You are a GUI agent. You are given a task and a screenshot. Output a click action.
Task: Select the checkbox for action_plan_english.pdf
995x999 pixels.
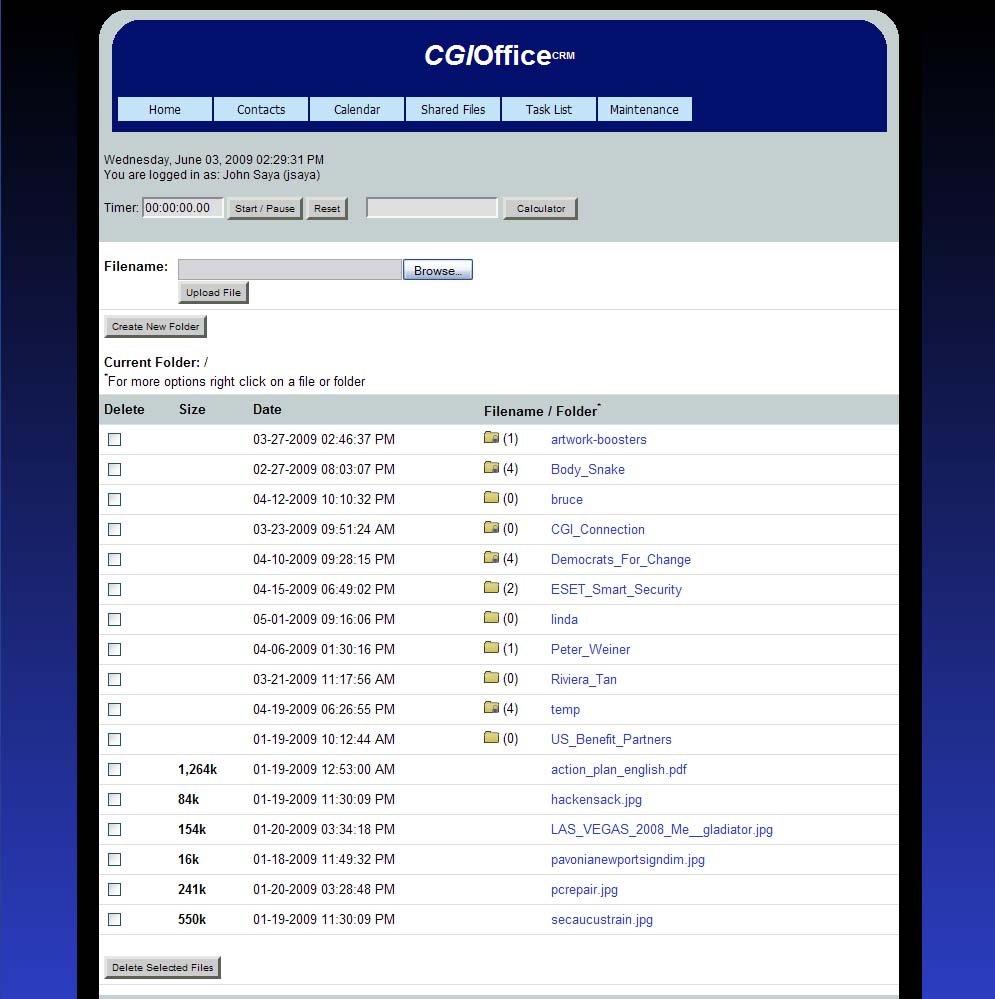(x=115, y=769)
